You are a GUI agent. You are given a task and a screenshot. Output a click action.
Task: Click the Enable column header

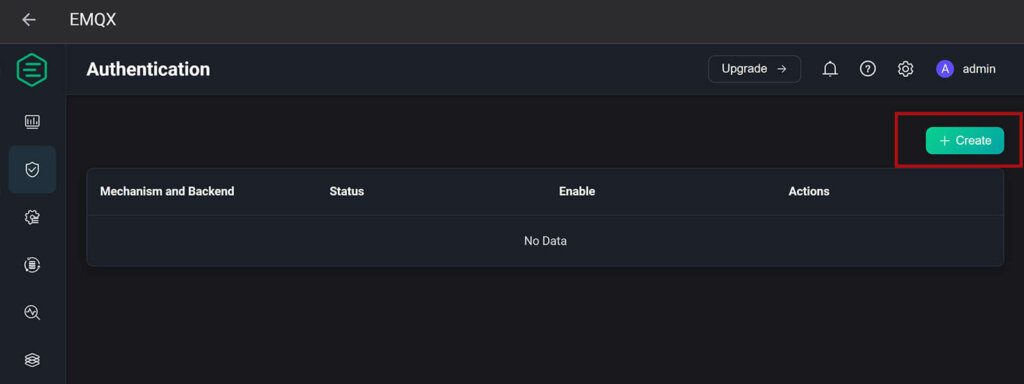(577, 191)
